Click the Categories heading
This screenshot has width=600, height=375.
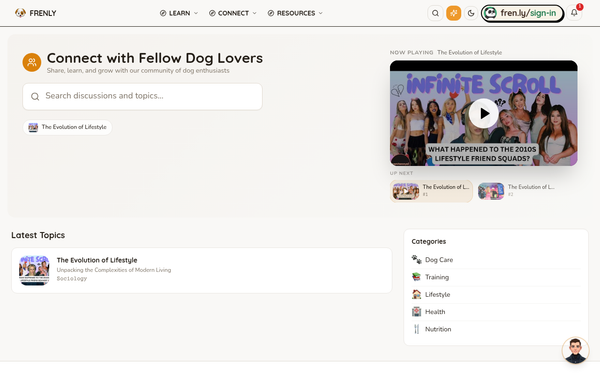[x=429, y=241]
